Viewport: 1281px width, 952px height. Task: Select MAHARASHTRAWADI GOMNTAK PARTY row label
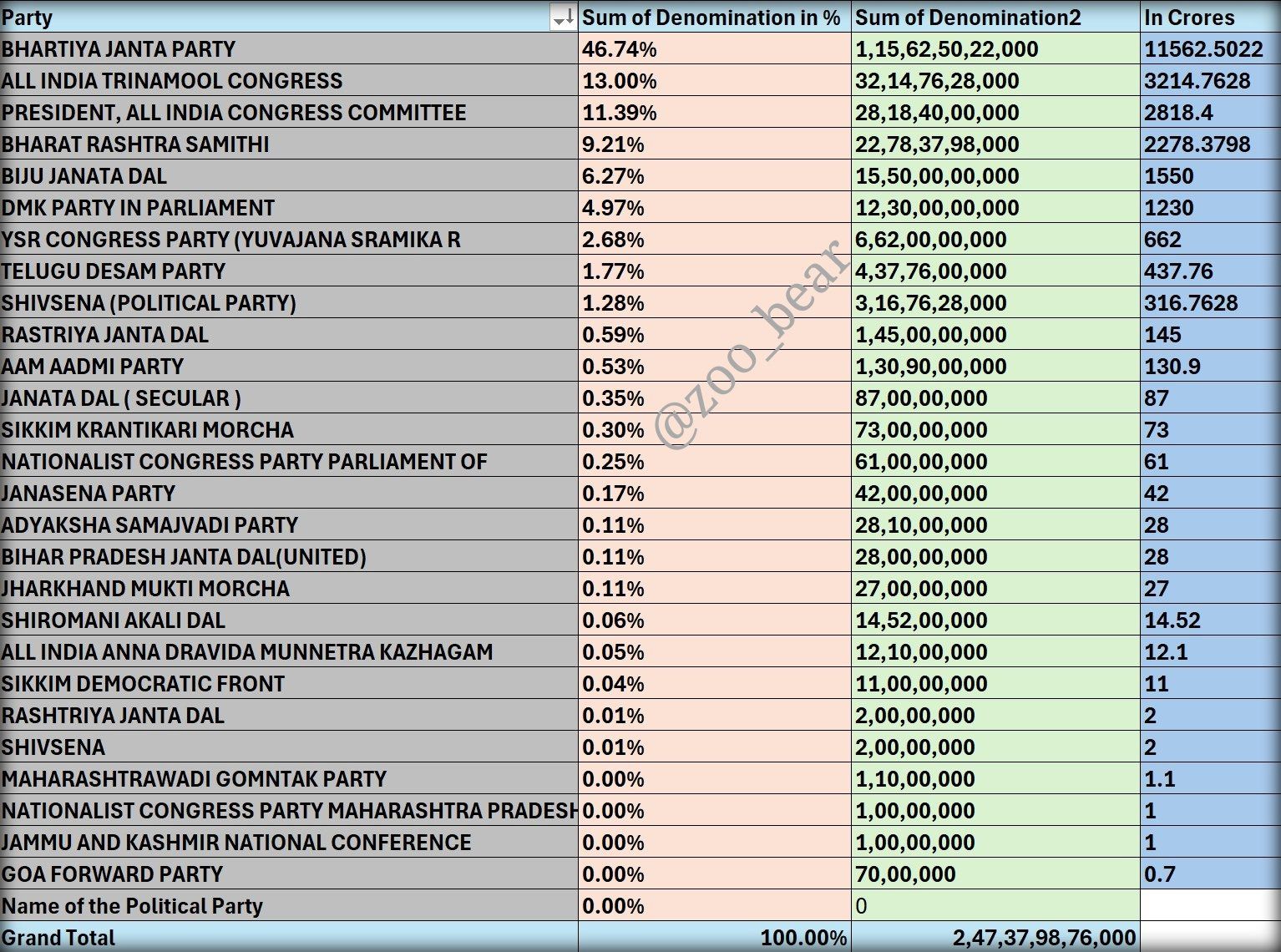tap(289, 779)
